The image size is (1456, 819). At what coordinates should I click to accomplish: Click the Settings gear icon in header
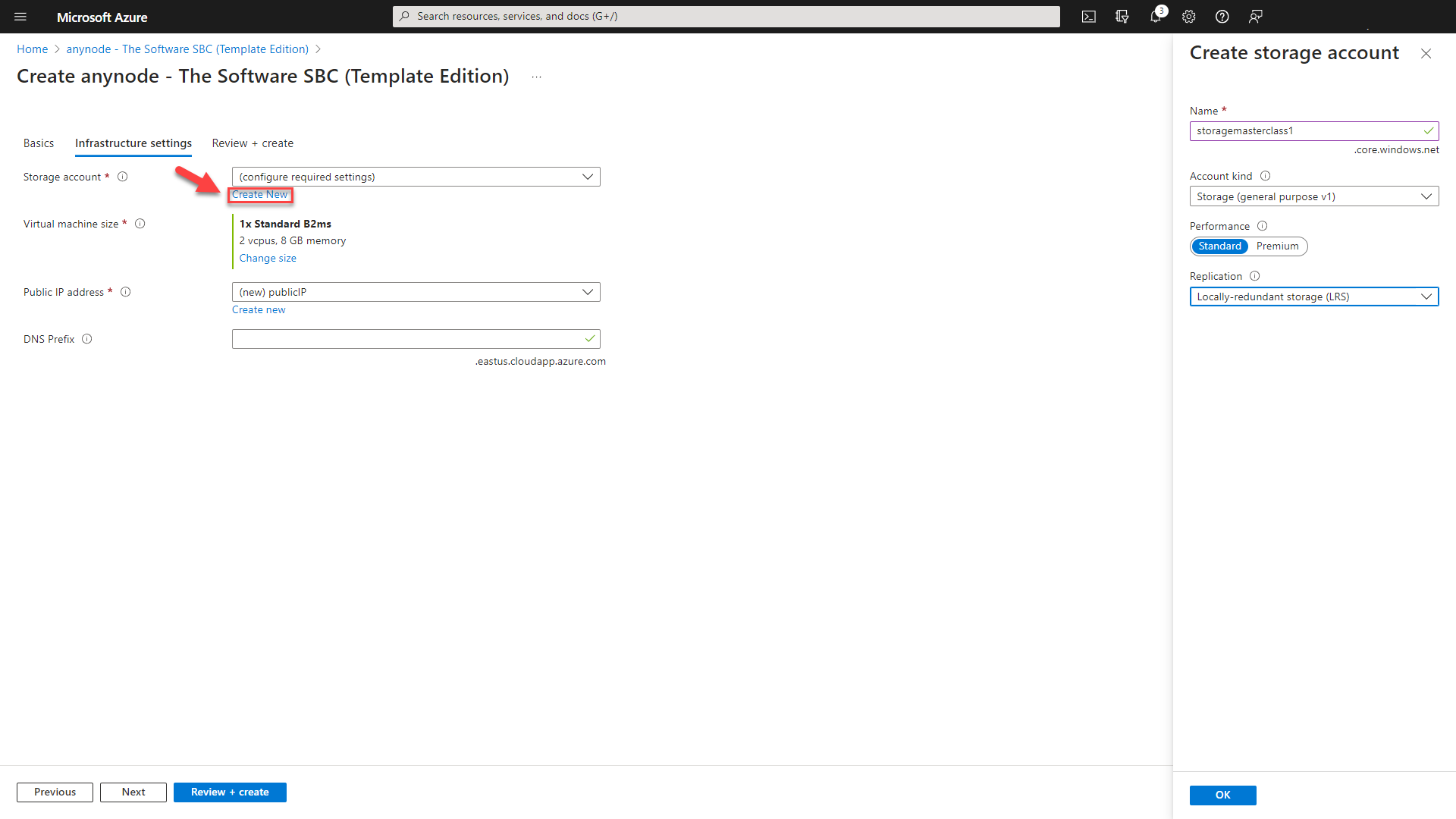click(x=1189, y=17)
